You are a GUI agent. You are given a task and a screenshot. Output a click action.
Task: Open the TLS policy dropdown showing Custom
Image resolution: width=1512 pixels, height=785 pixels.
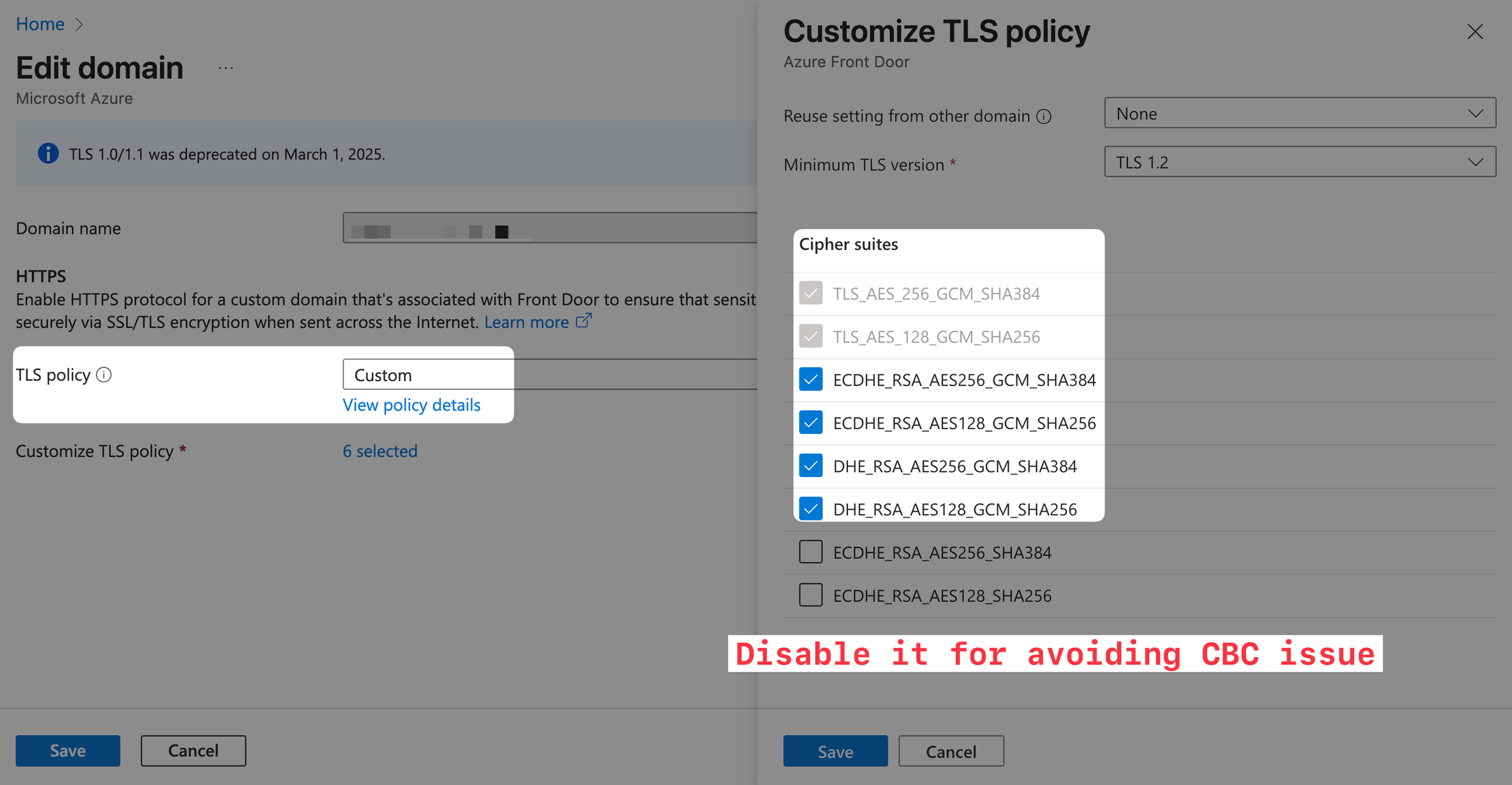428,374
